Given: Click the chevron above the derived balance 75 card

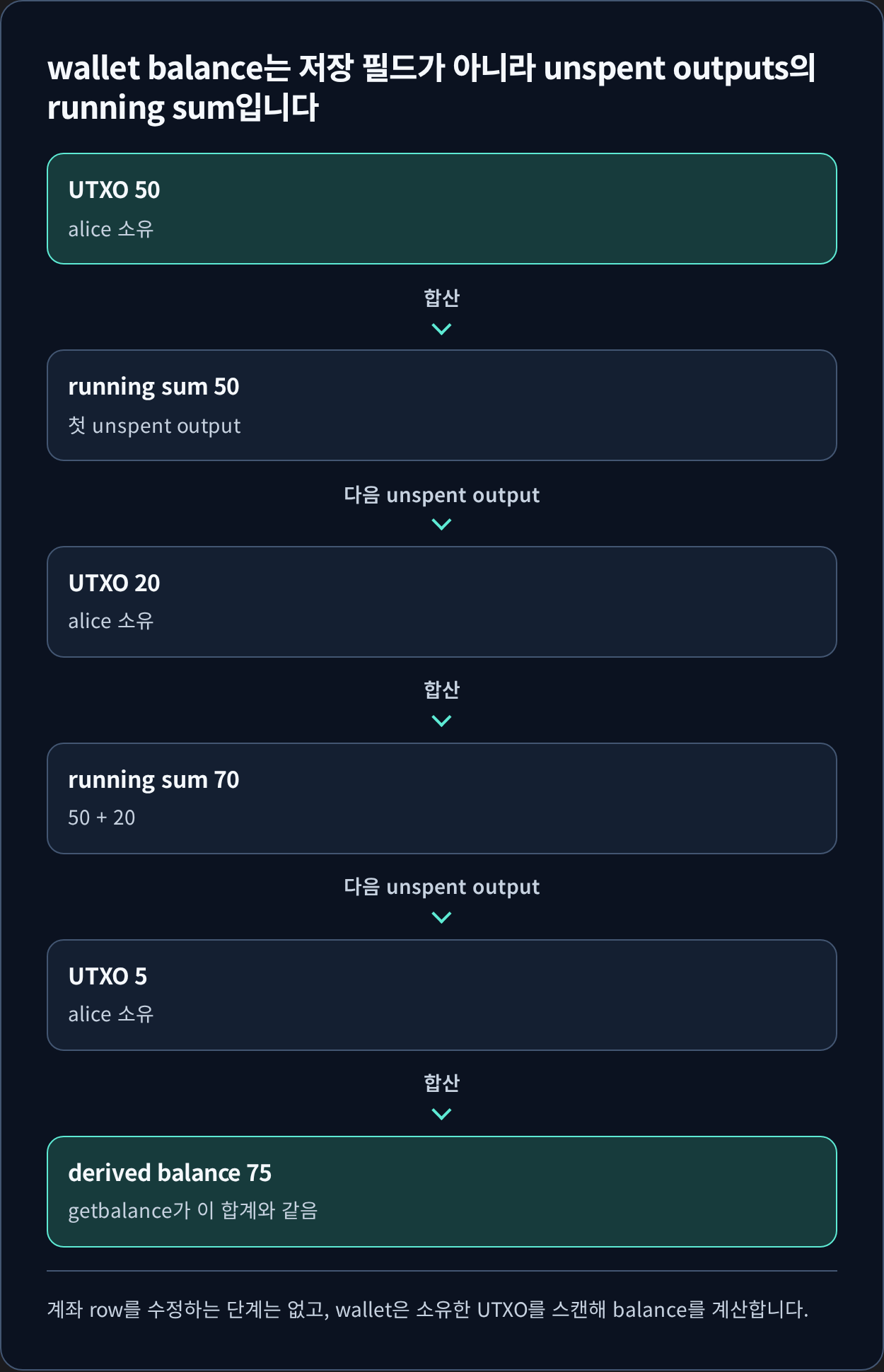Looking at the screenshot, I should [441, 1114].
